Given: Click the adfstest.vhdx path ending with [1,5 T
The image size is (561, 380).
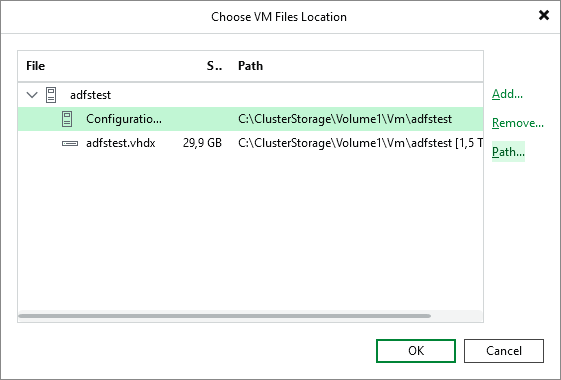Looking at the screenshot, I should 360,143.
